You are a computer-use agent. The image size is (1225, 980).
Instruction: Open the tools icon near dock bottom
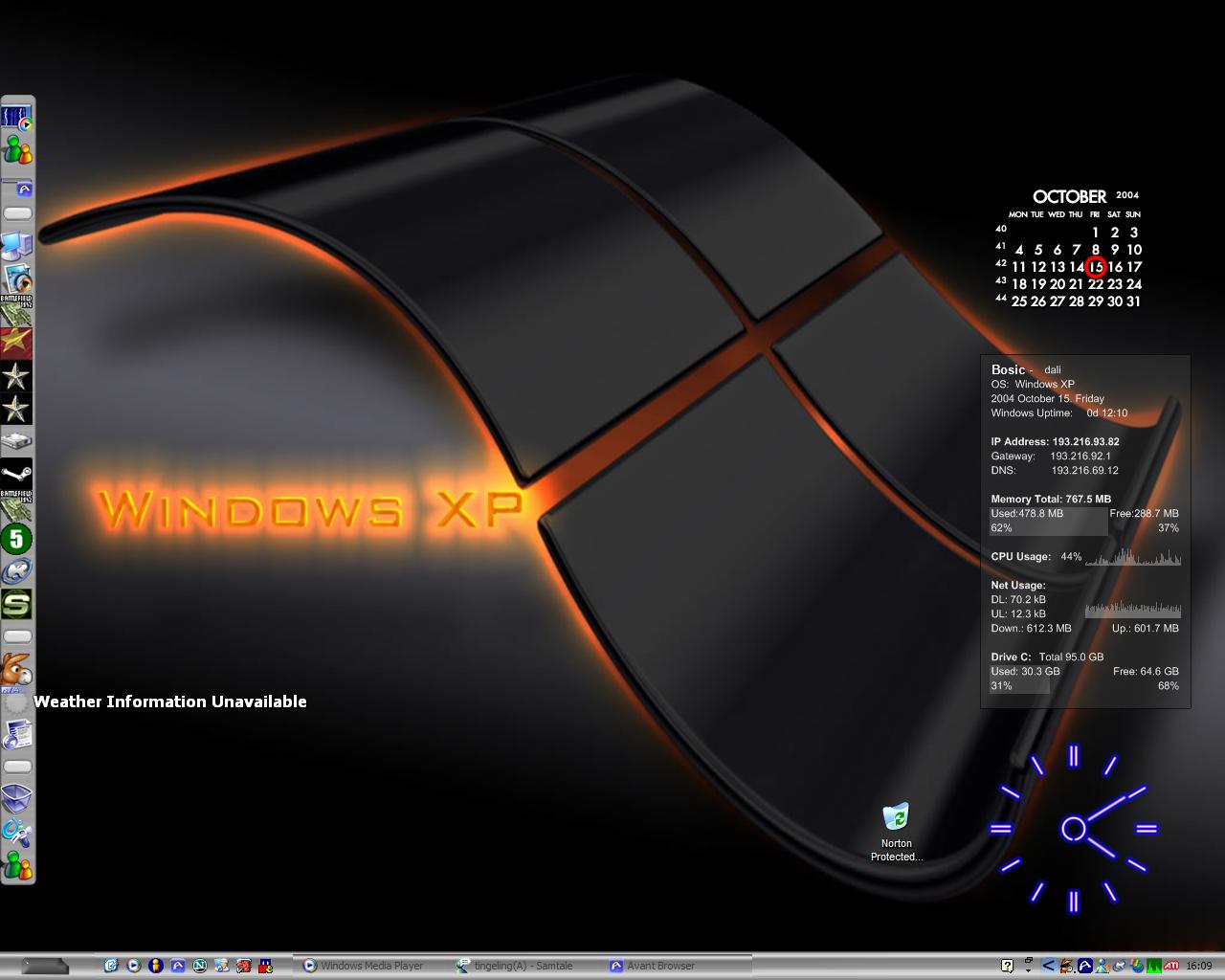pos(17,833)
